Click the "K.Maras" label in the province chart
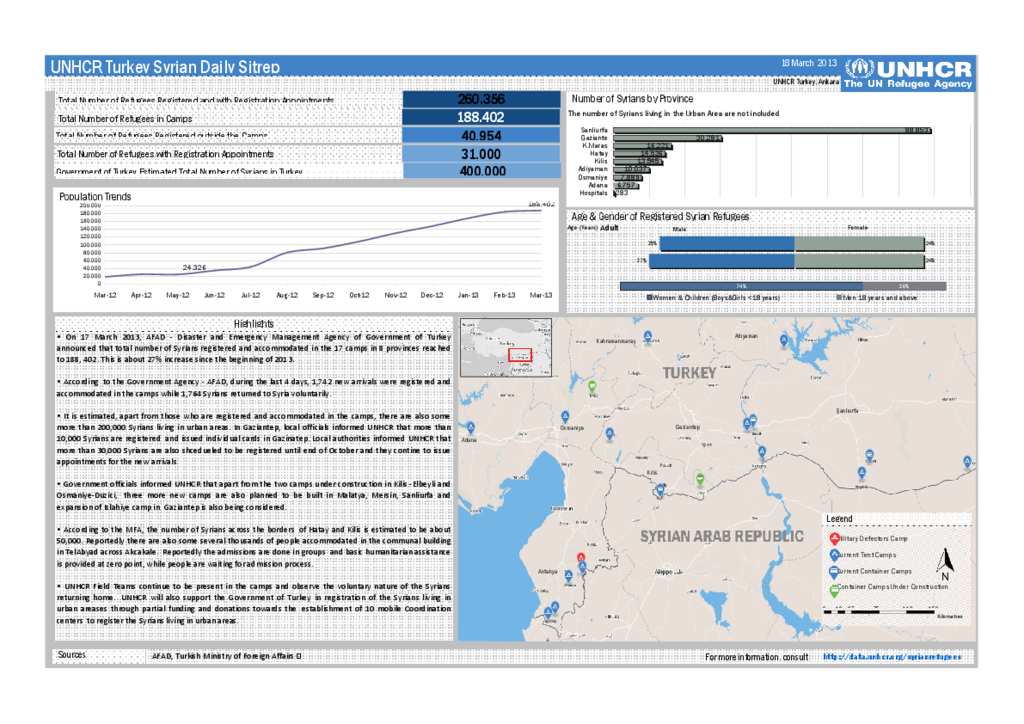 595,146
